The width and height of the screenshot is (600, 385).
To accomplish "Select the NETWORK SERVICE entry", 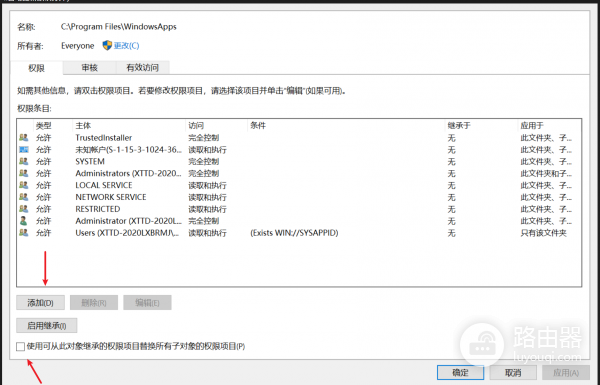I will 111,197.
